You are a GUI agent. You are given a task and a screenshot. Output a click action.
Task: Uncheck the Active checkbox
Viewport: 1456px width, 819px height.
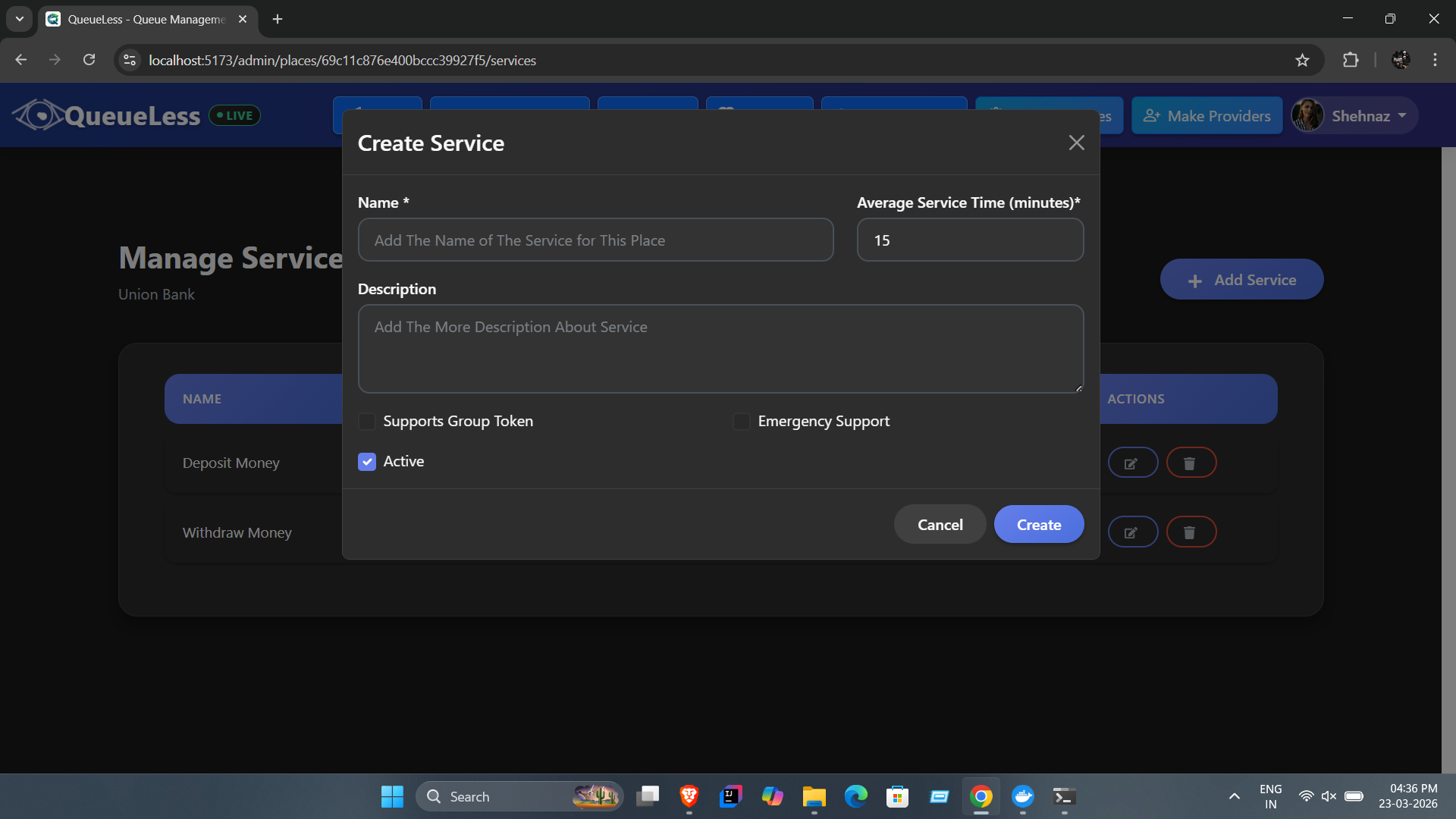(367, 462)
